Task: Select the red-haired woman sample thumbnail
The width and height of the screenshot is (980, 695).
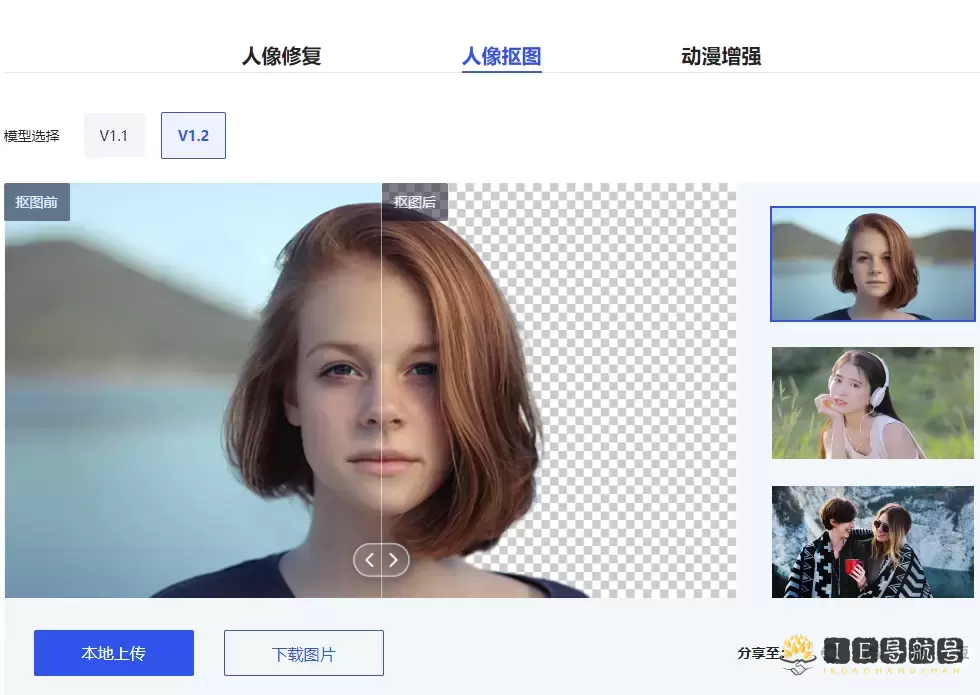Action: click(x=872, y=264)
